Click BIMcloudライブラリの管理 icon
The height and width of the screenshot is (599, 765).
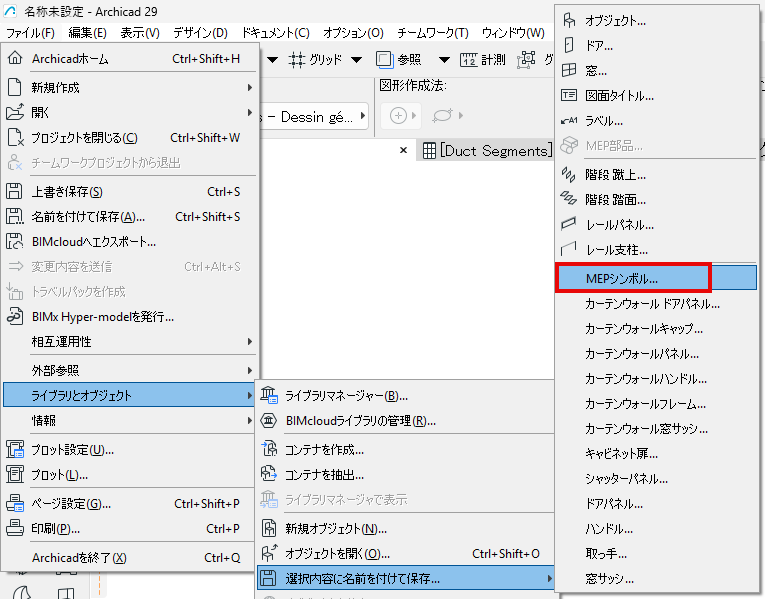tap(269, 420)
